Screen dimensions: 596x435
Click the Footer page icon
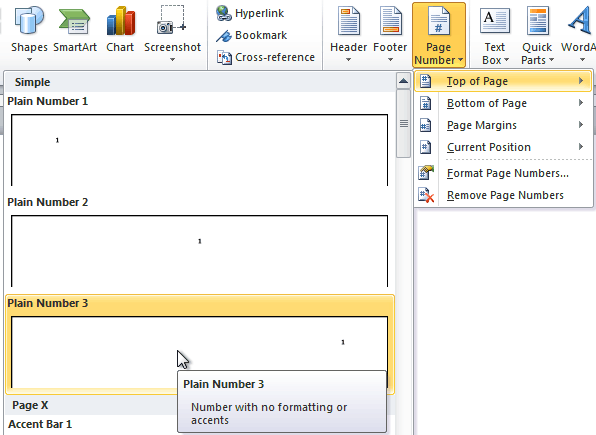click(390, 21)
